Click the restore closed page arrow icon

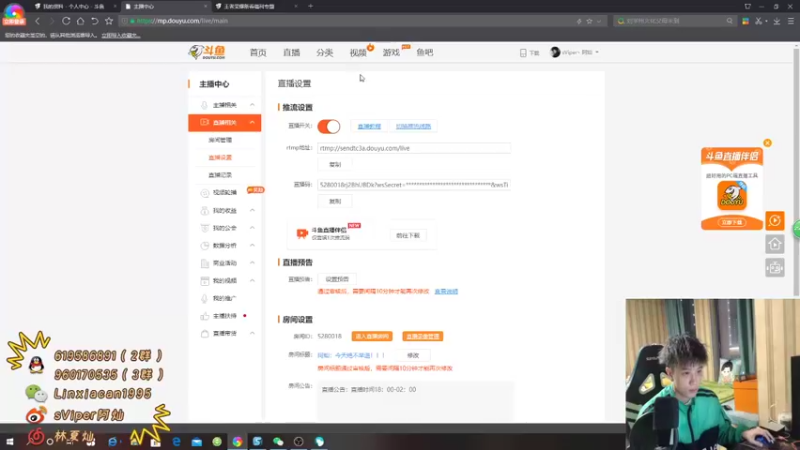coord(94,21)
